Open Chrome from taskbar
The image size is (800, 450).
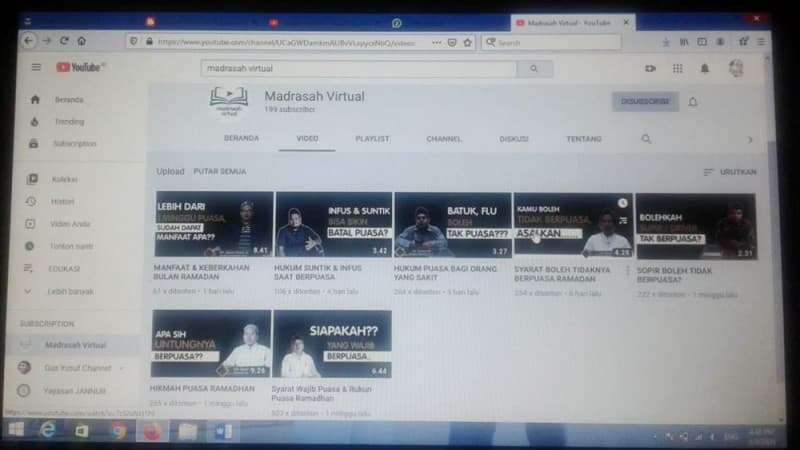tap(118, 432)
